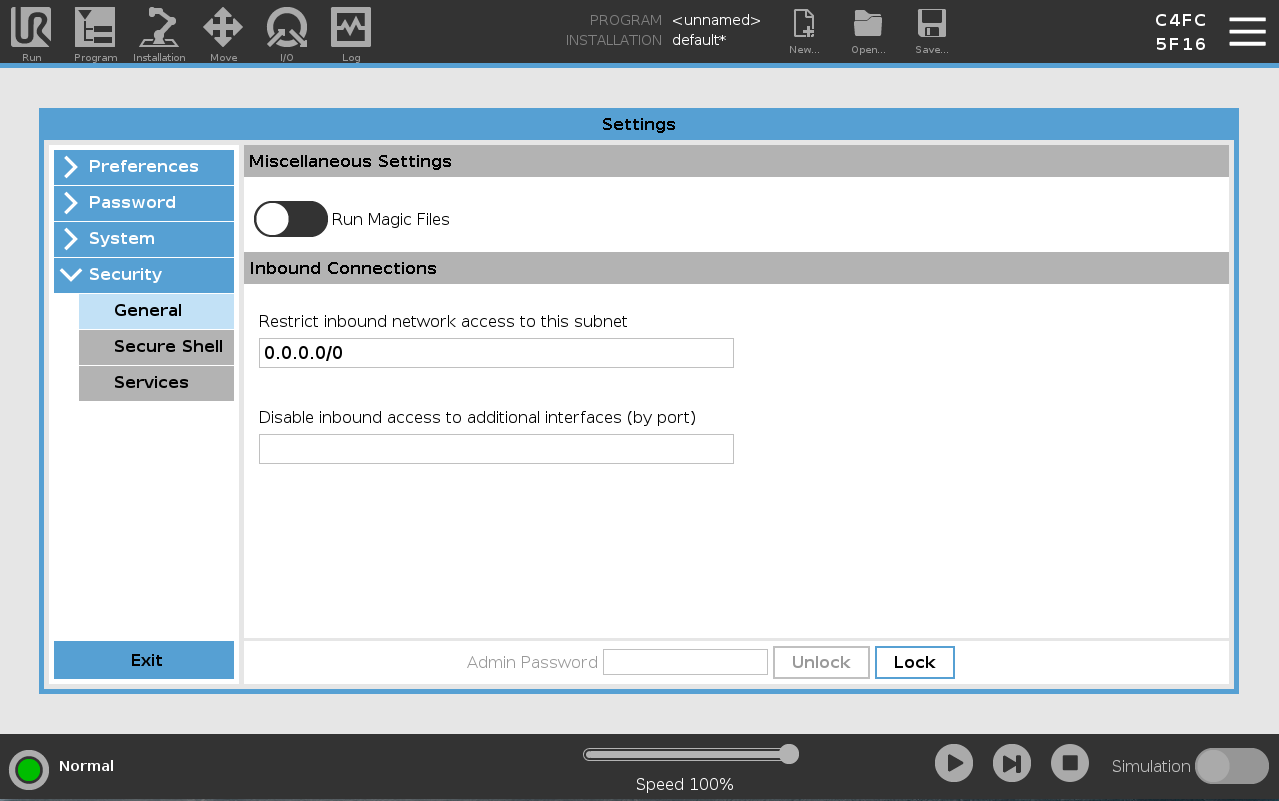Screen dimensions: 1279x801
Task: Expand the System settings section
Action: 143,238
